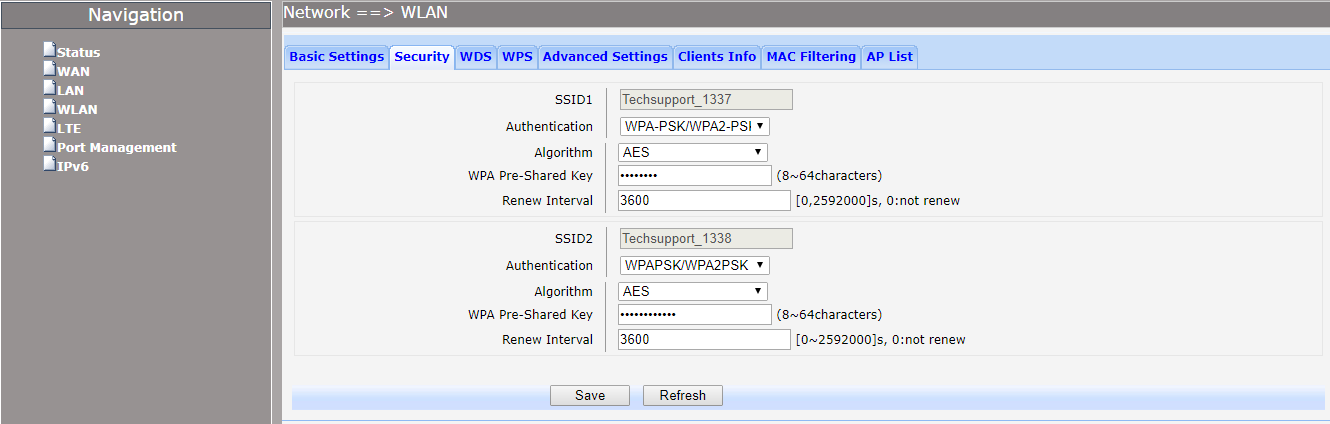Go to MAC Filtering tab

pyautogui.click(x=811, y=57)
